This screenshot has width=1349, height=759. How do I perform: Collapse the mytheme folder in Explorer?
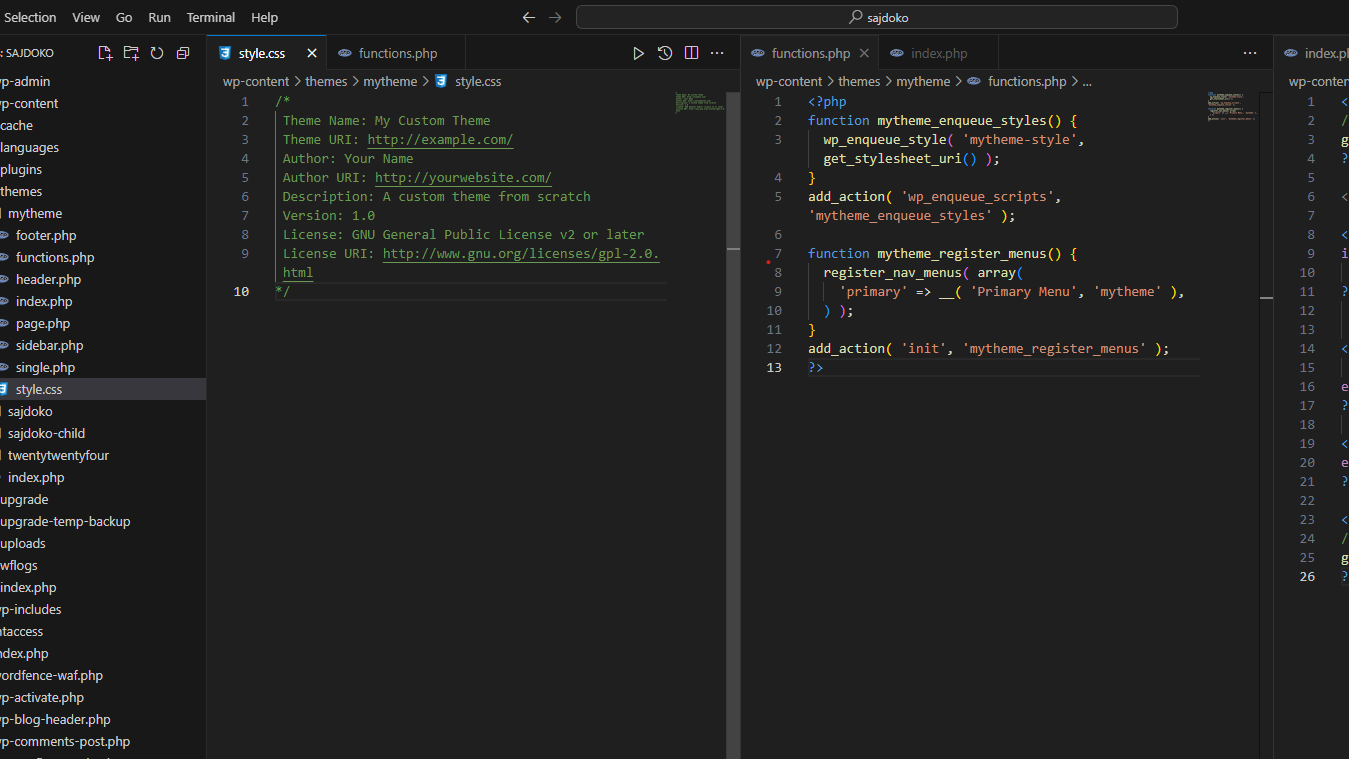click(34, 213)
